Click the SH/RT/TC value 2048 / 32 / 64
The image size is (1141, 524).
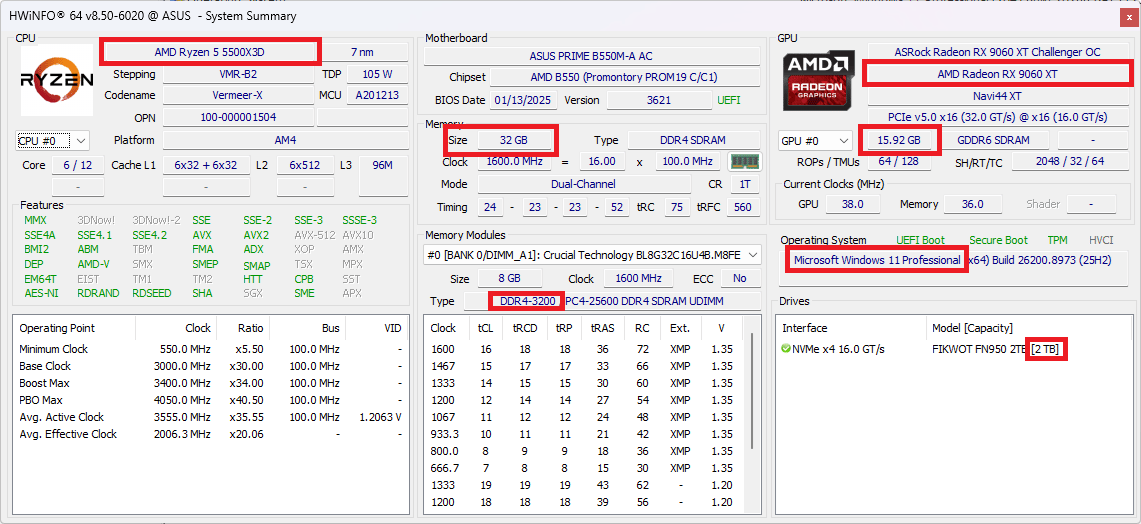coord(1070,162)
